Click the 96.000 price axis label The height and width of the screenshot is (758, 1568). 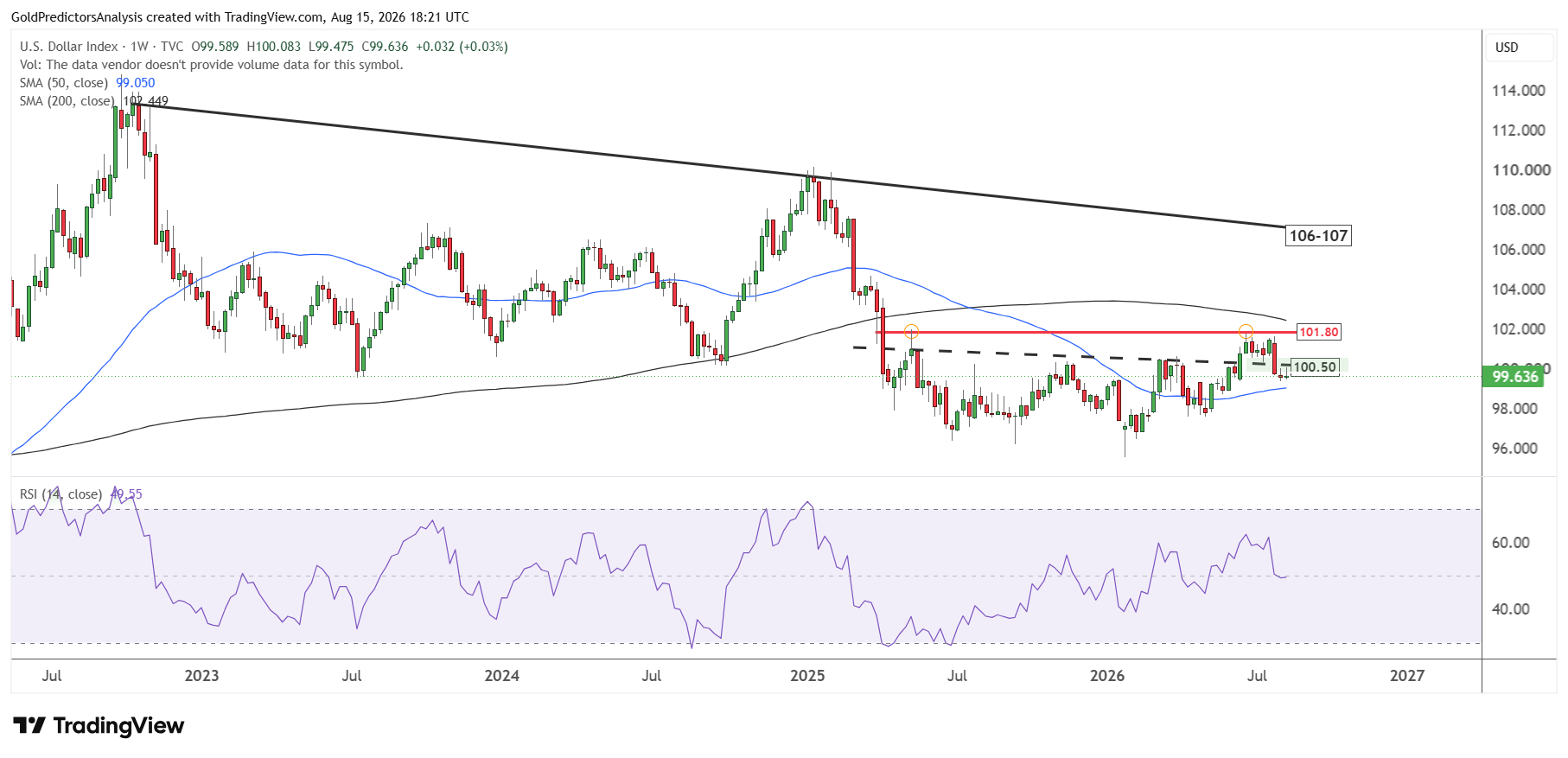pyautogui.click(x=1514, y=449)
